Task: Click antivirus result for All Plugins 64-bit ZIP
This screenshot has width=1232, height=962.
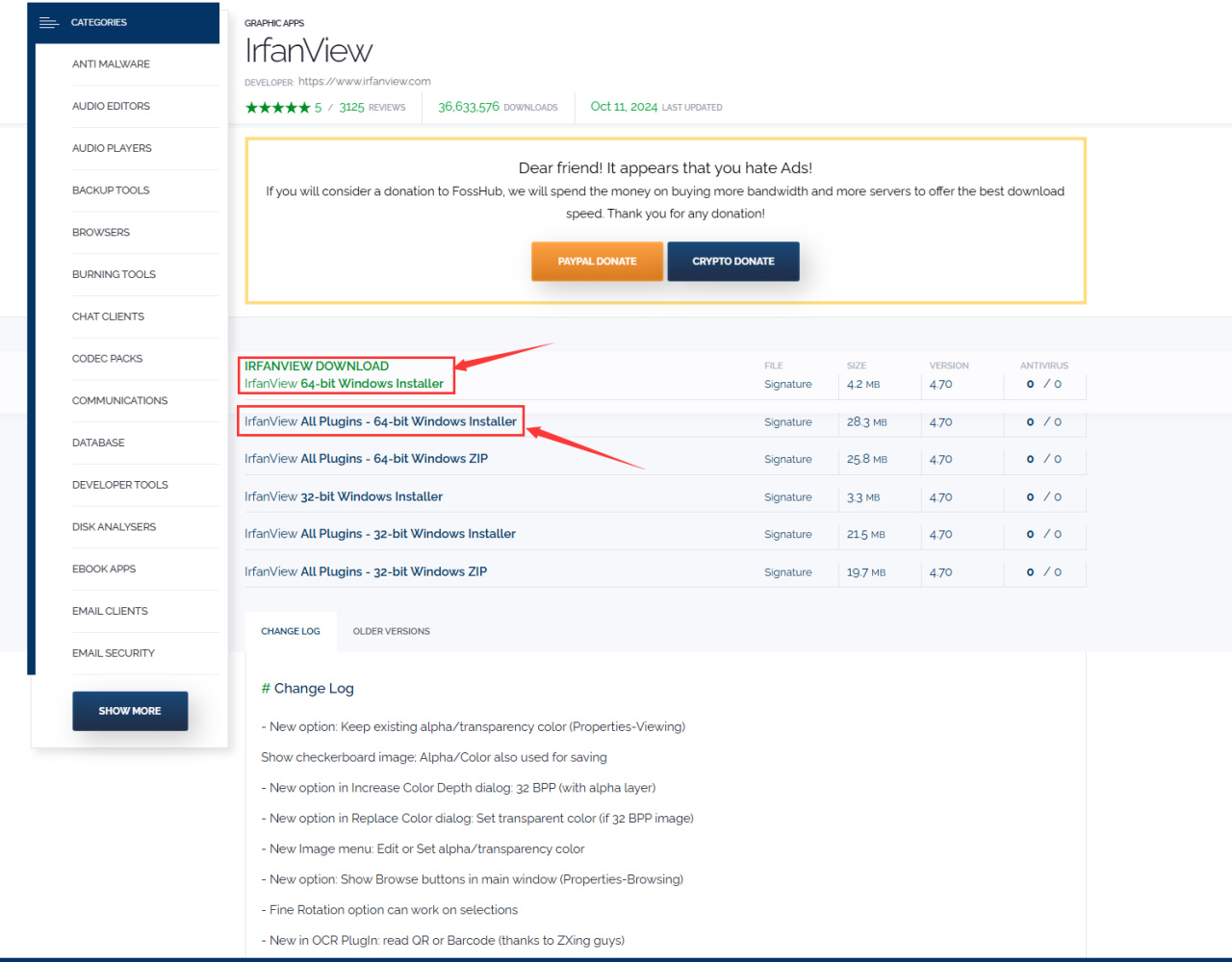Action: point(1044,460)
